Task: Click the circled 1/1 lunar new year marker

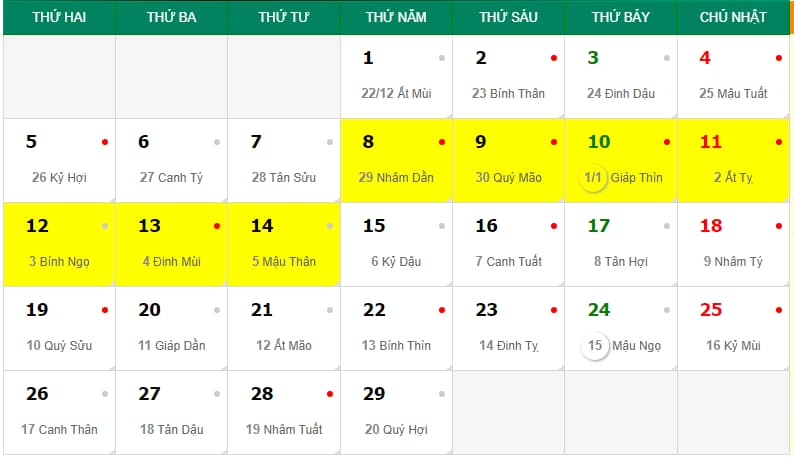Action: [x=593, y=178]
